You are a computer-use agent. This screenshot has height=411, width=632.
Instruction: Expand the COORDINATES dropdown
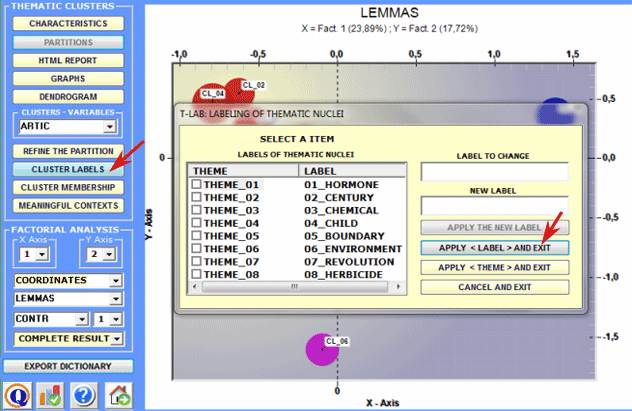(115, 281)
